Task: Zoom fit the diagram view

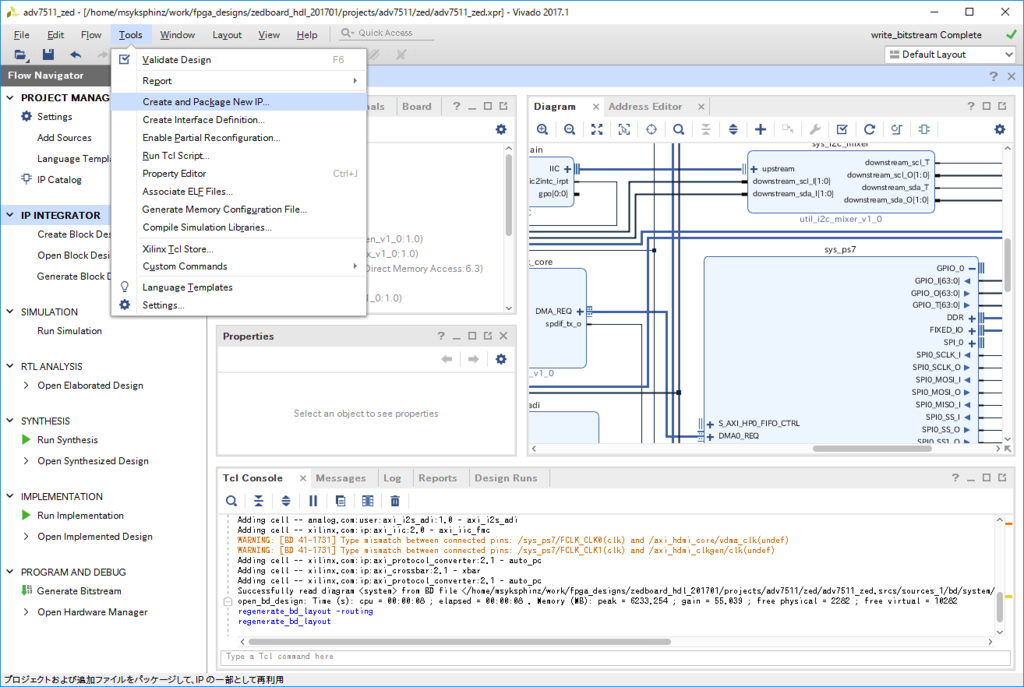Action: [597, 129]
